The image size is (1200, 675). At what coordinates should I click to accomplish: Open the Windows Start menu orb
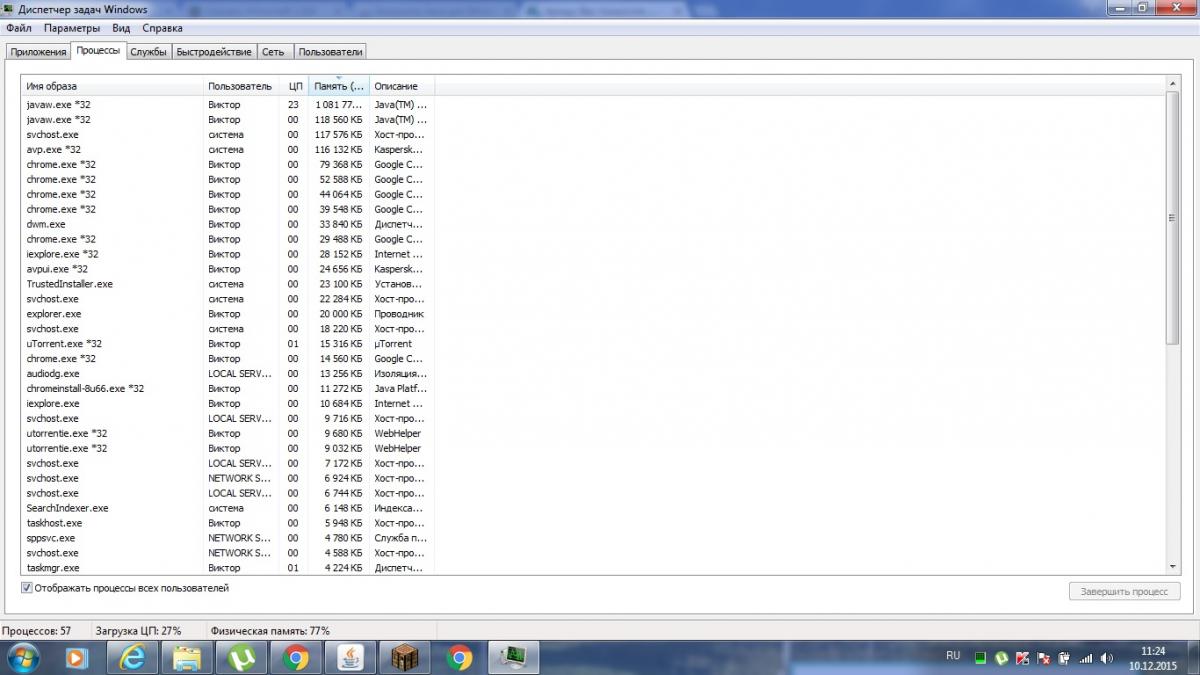pos(22,657)
